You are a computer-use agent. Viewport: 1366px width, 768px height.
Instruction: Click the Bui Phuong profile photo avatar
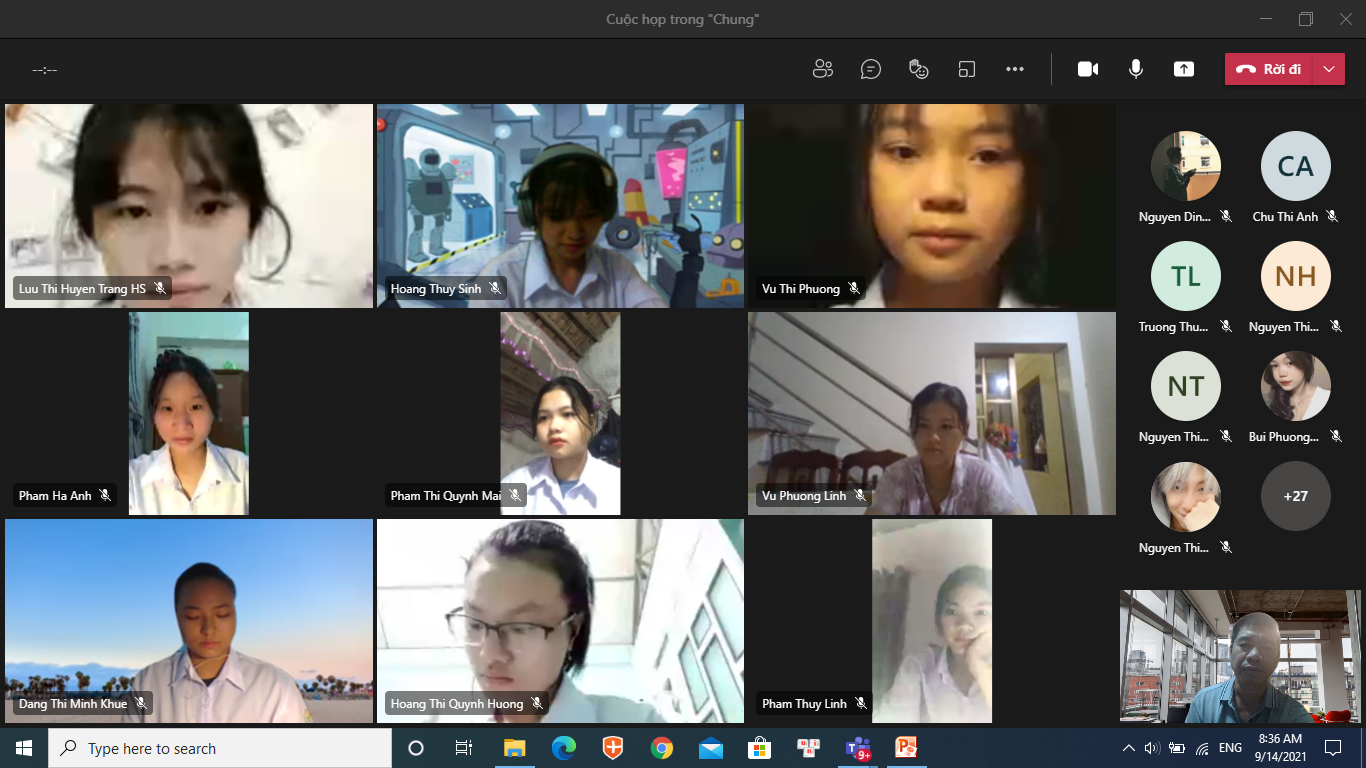[1296, 386]
